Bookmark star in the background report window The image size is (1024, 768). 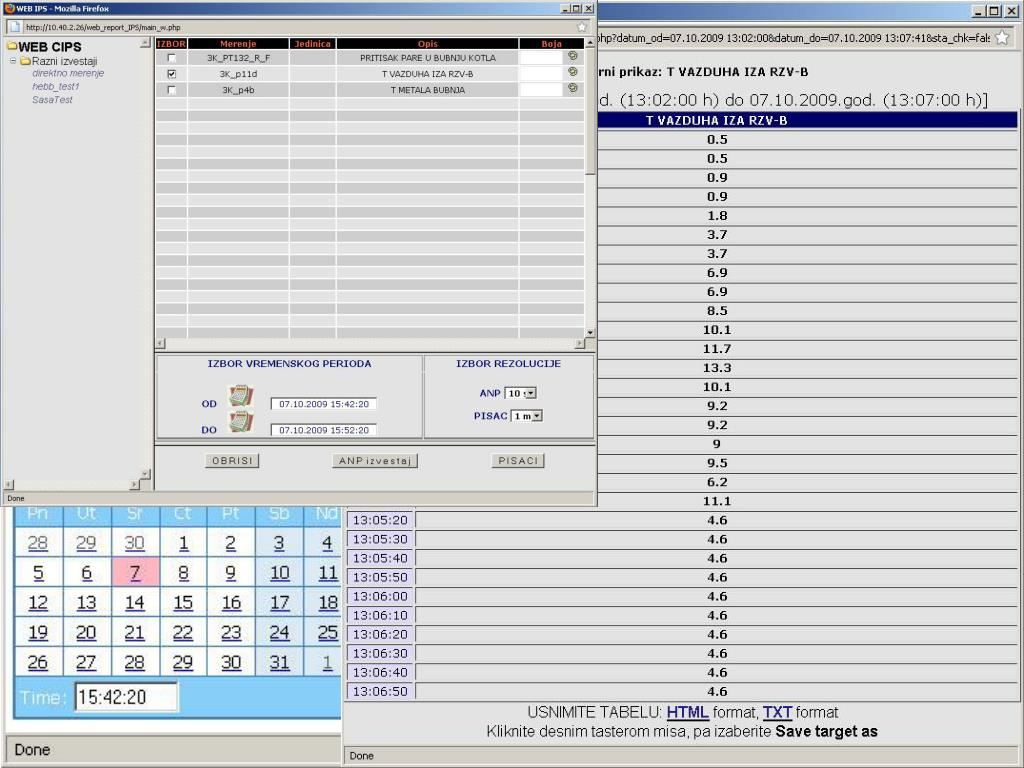1001,38
